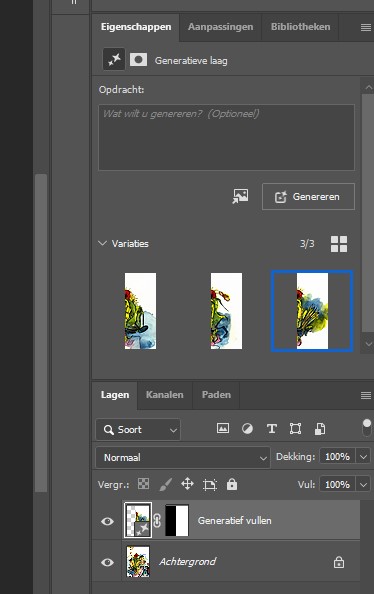Switch to the Bibliotheken tab
The height and width of the screenshot is (594, 374).
[x=300, y=27]
